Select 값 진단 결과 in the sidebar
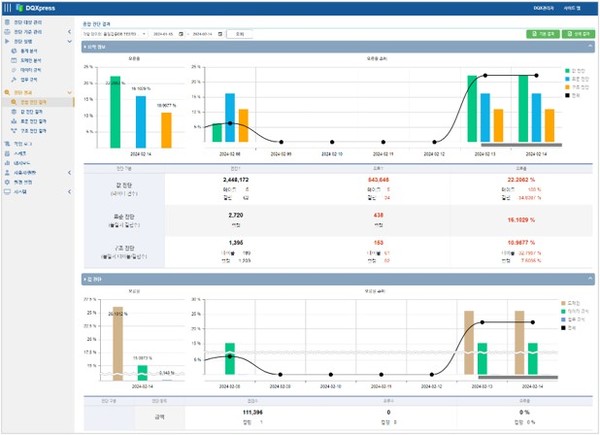The image size is (600, 435). 33,111
